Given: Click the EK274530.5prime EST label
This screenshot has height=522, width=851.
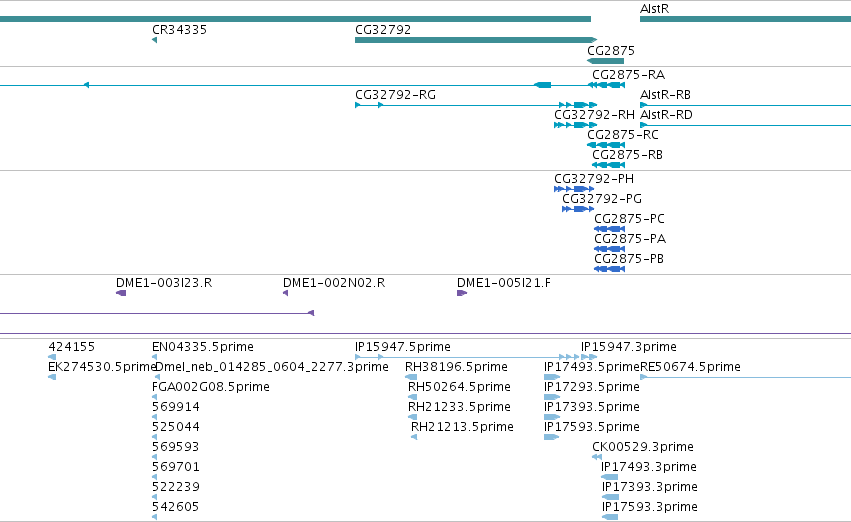Looking at the screenshot, I should click(x=102, y=367).
